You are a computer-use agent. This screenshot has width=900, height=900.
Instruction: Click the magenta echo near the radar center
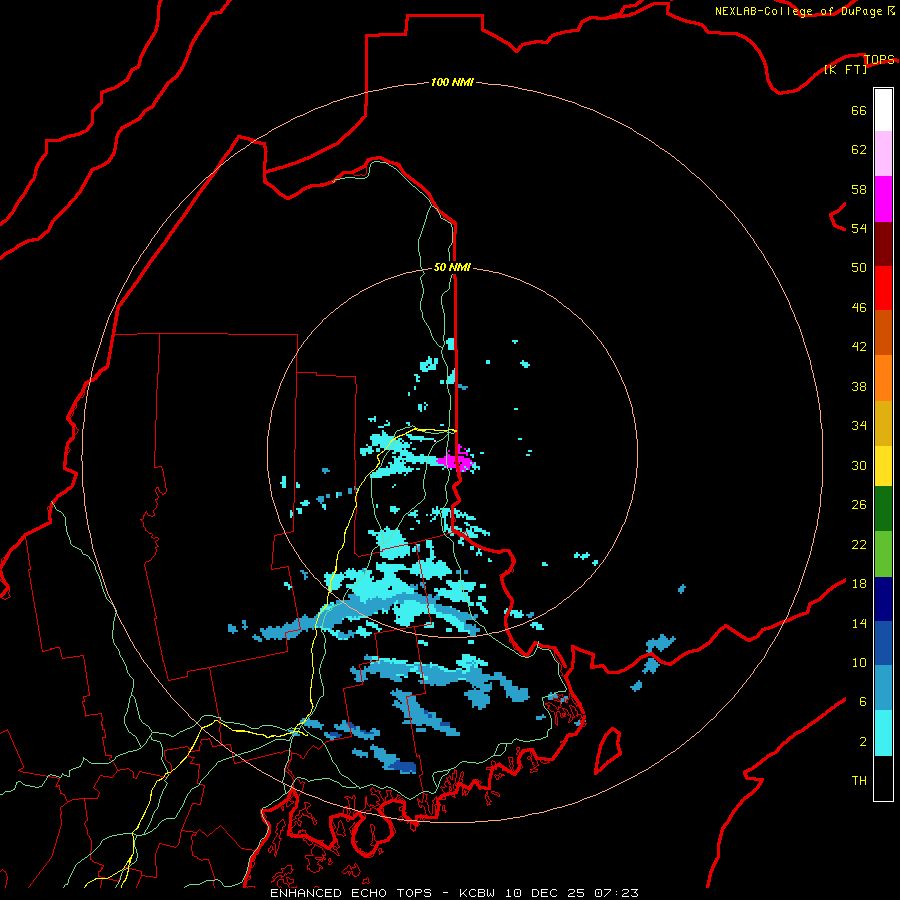click(x=456, y=461)
